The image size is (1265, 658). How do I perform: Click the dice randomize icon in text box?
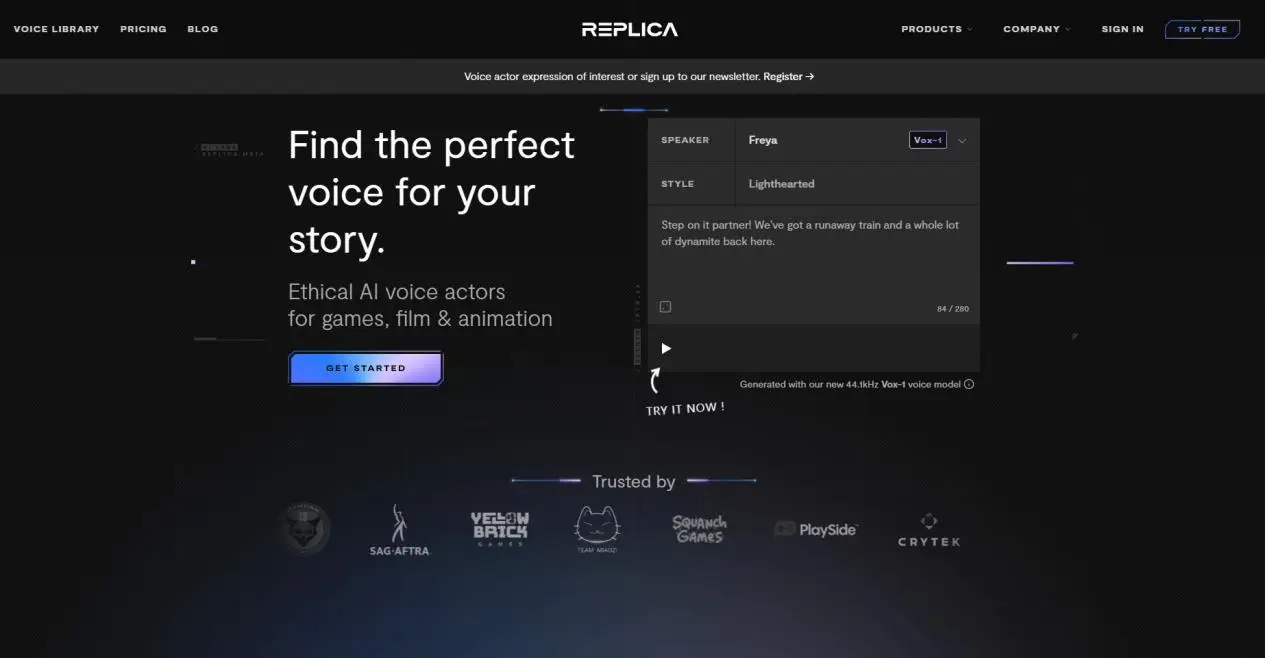click(x=666, y=307)
